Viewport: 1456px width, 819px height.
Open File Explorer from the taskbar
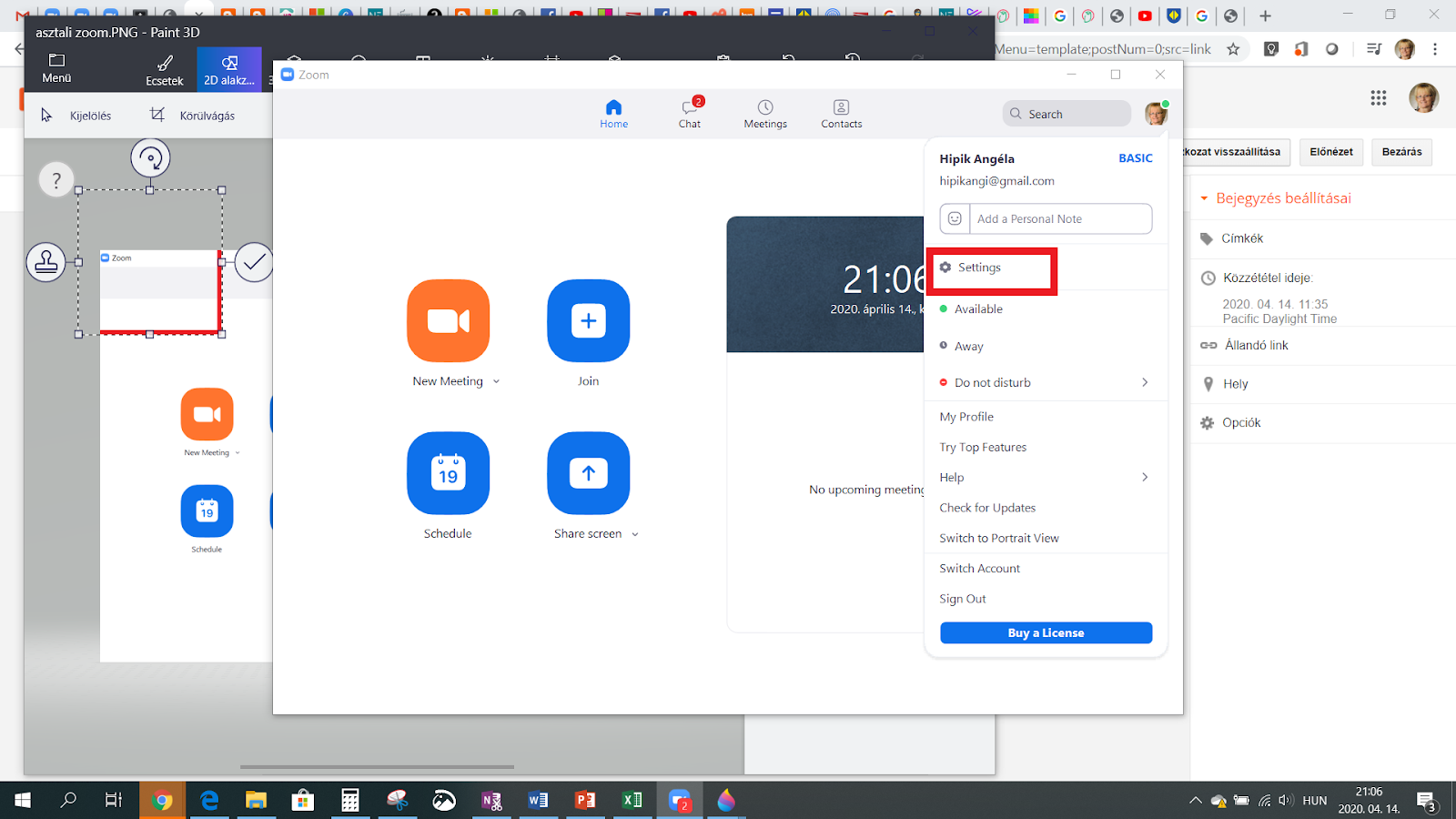pos(256,800)
